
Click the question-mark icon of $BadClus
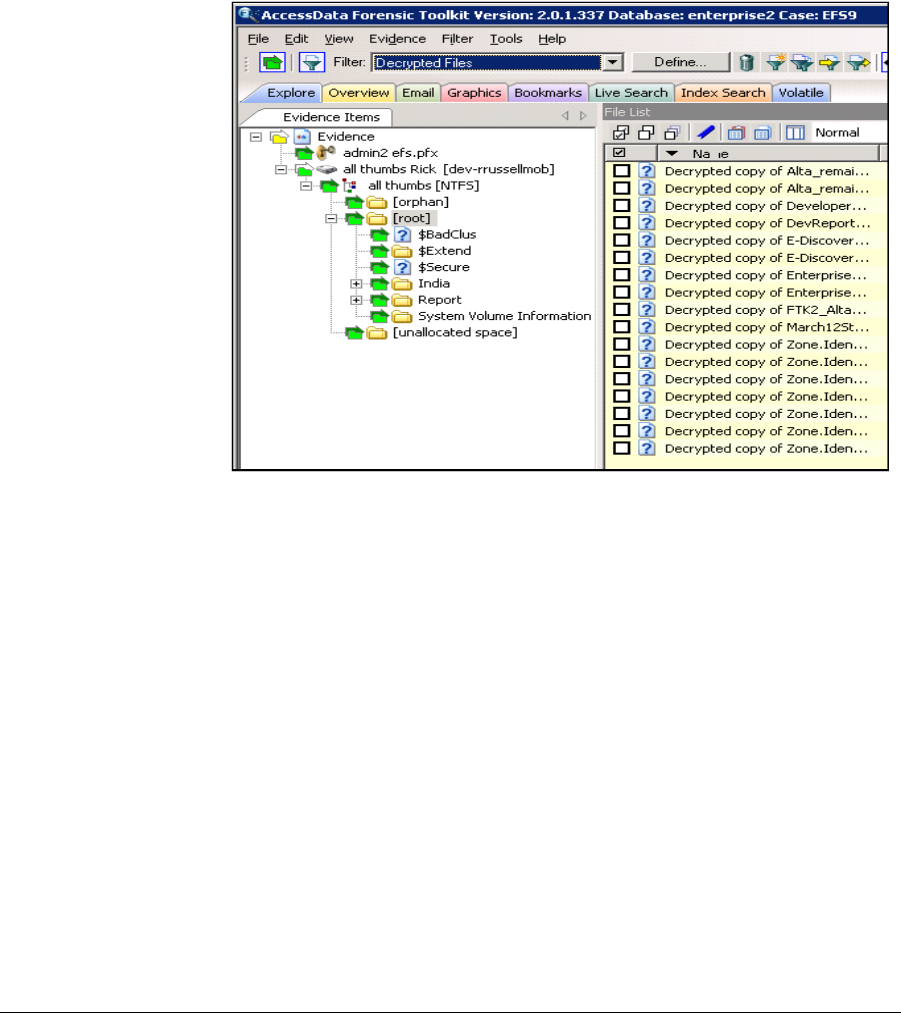[402, 235]
